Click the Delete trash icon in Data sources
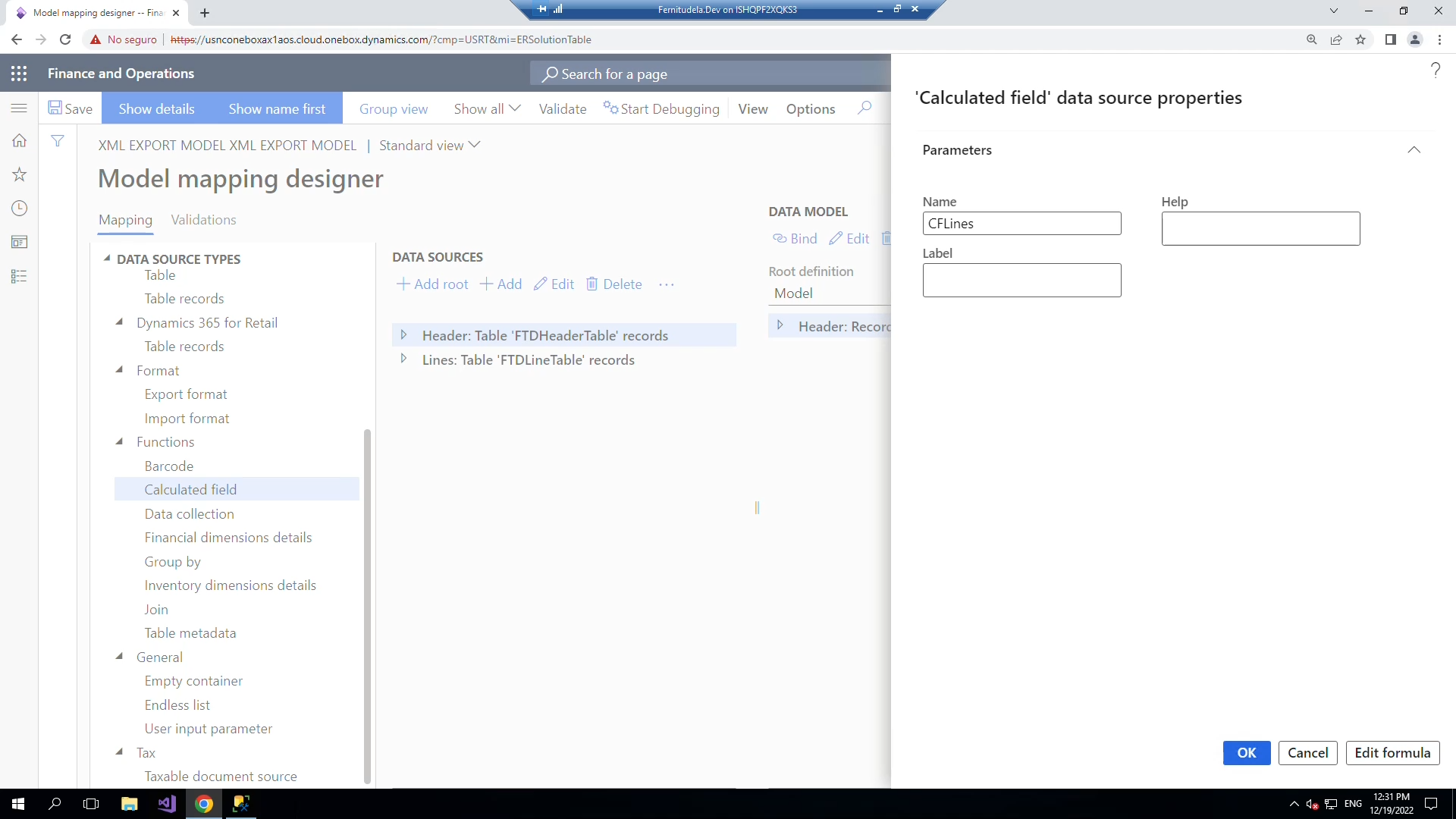The height and width of the screenshot is (819, 1456). click(x=592, y=284)
